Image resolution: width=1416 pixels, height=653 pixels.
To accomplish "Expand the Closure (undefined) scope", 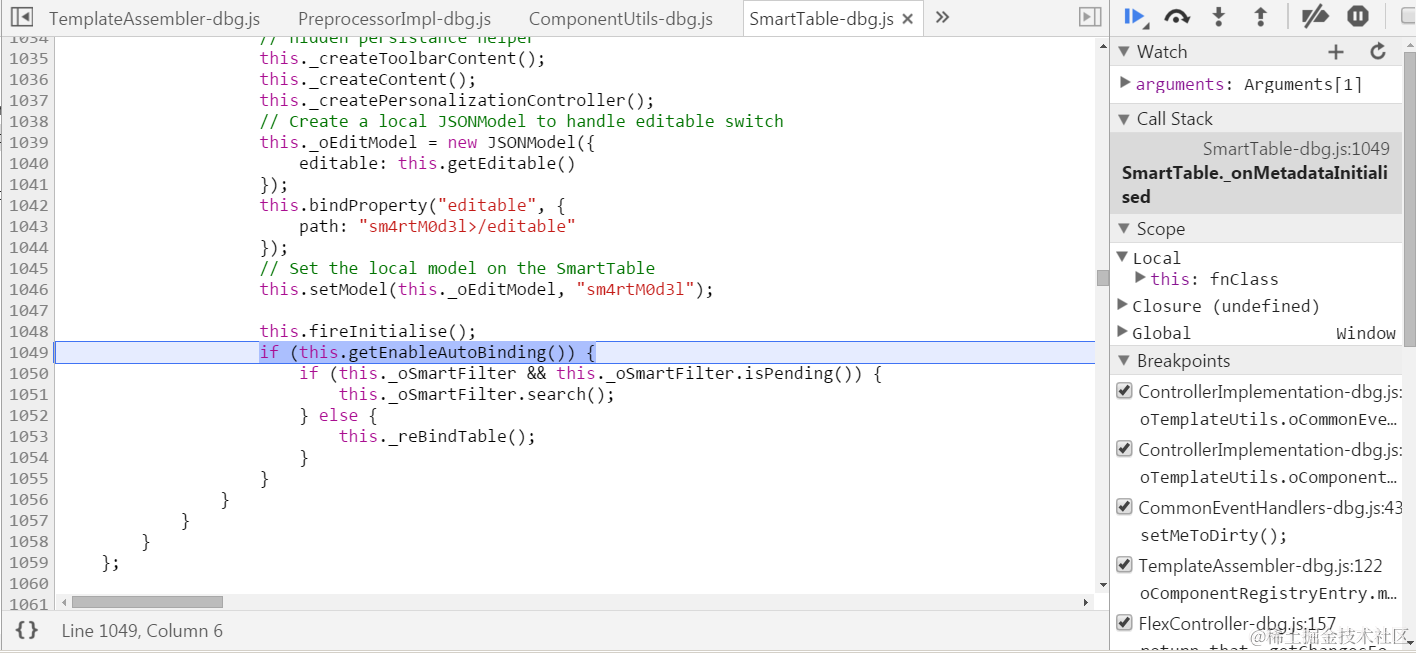I will click(x=1122, y=305).
